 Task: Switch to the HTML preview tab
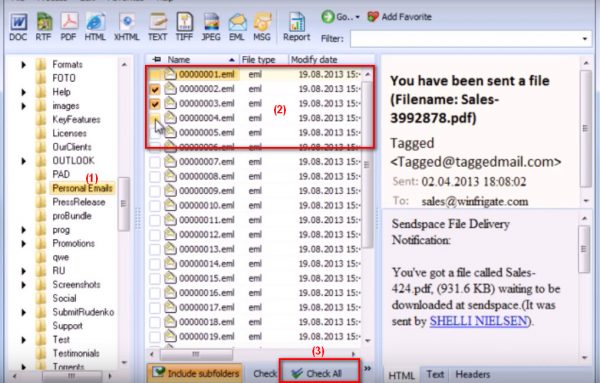[x=401, y=375]
